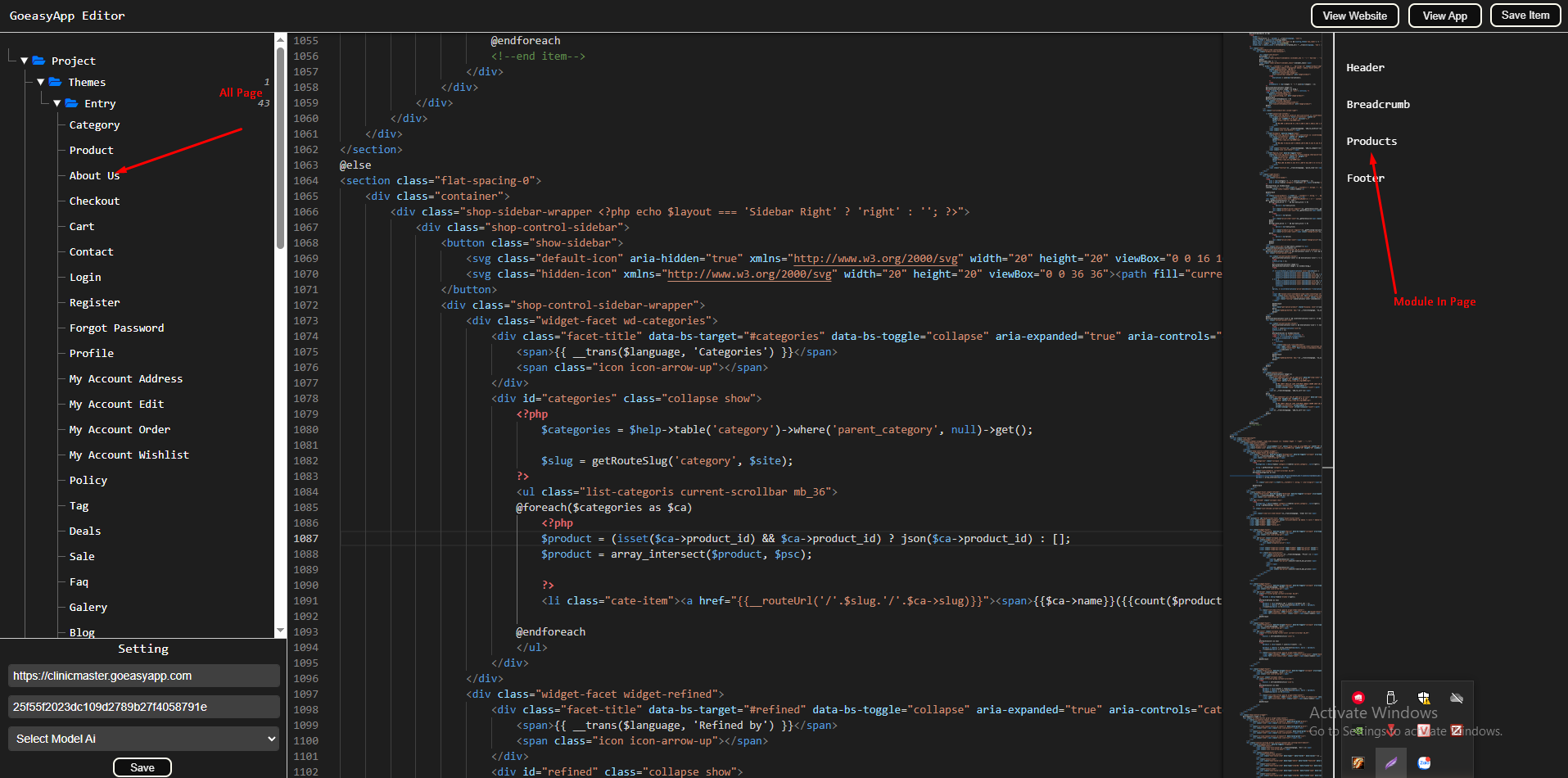Image resolution: width=1568 pixels, height=778 pixels.
Task: Click the Themes folder icon
Action: coord(55,82)
